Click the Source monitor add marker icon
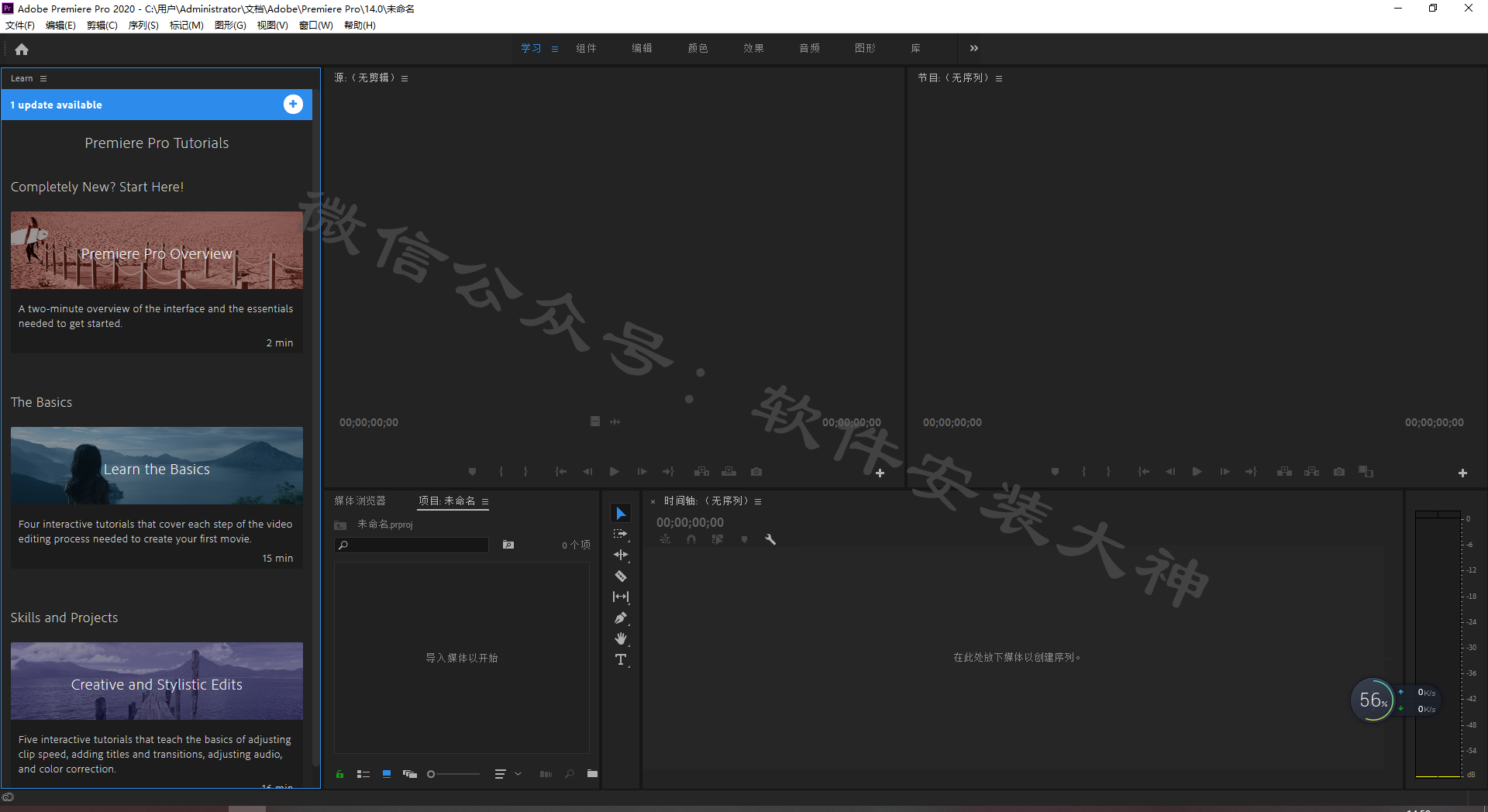1488x812 pixels. (x=472, y=472)
